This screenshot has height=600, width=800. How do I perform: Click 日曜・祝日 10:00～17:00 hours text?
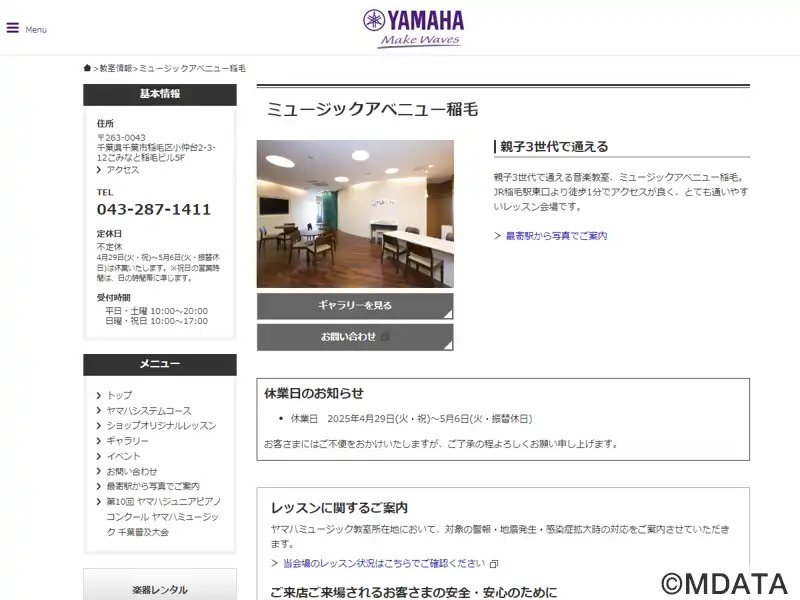[157, 321]
